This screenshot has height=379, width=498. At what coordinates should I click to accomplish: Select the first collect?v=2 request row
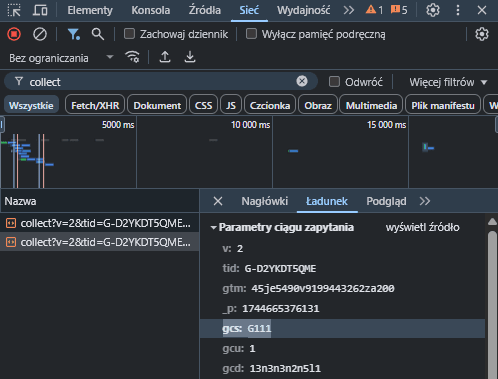click(x=100, y=223)
